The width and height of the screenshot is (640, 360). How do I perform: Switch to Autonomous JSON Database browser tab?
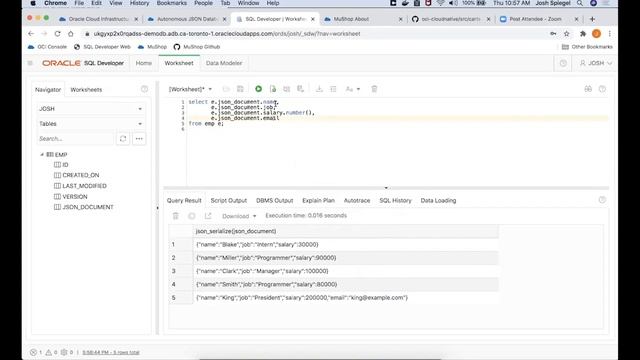click(187, 19)
